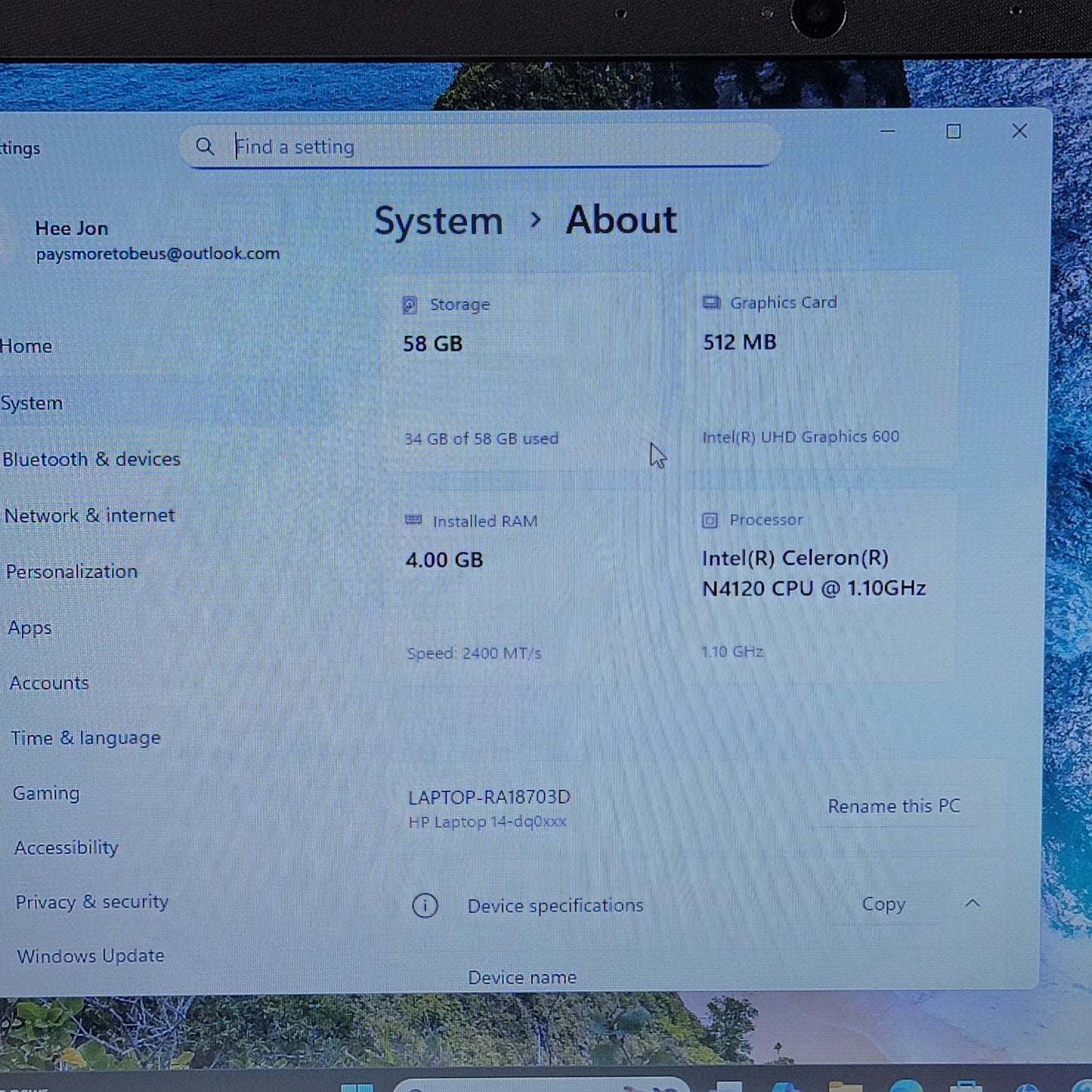
Task: Click the Intel(R) UHD Graphics 600 text
Action: [801, 437]
